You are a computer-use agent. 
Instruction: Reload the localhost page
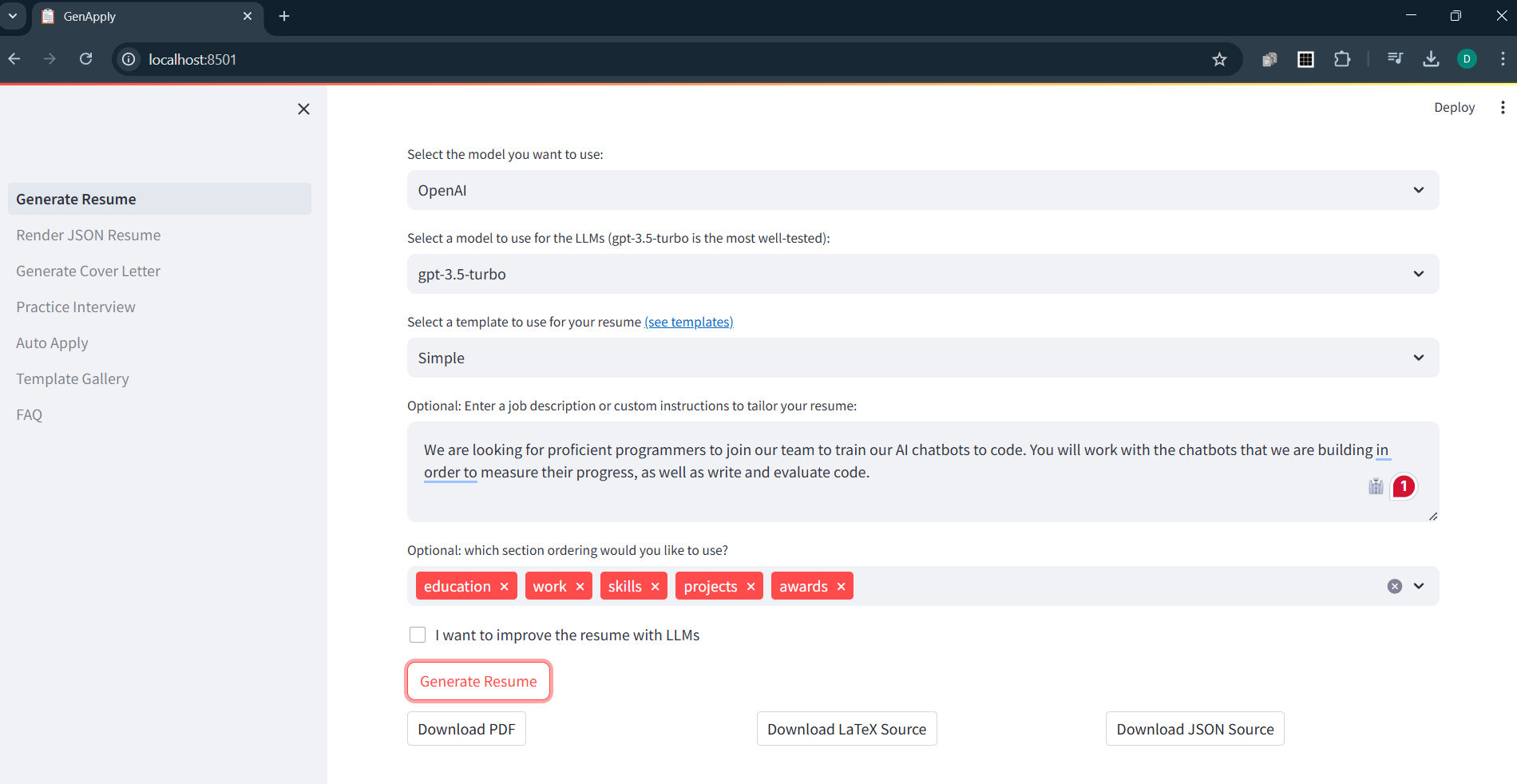(86, 59)
